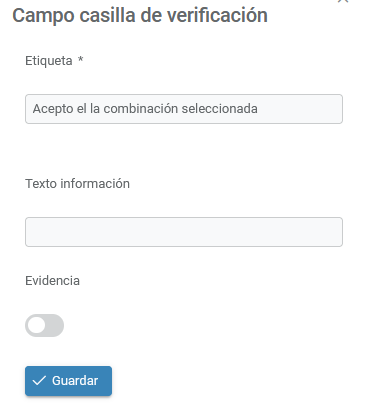The height and width of the screenshot is (414, 368).
Task: Click the checkmark icon inside Guardar
Action: 39,380
